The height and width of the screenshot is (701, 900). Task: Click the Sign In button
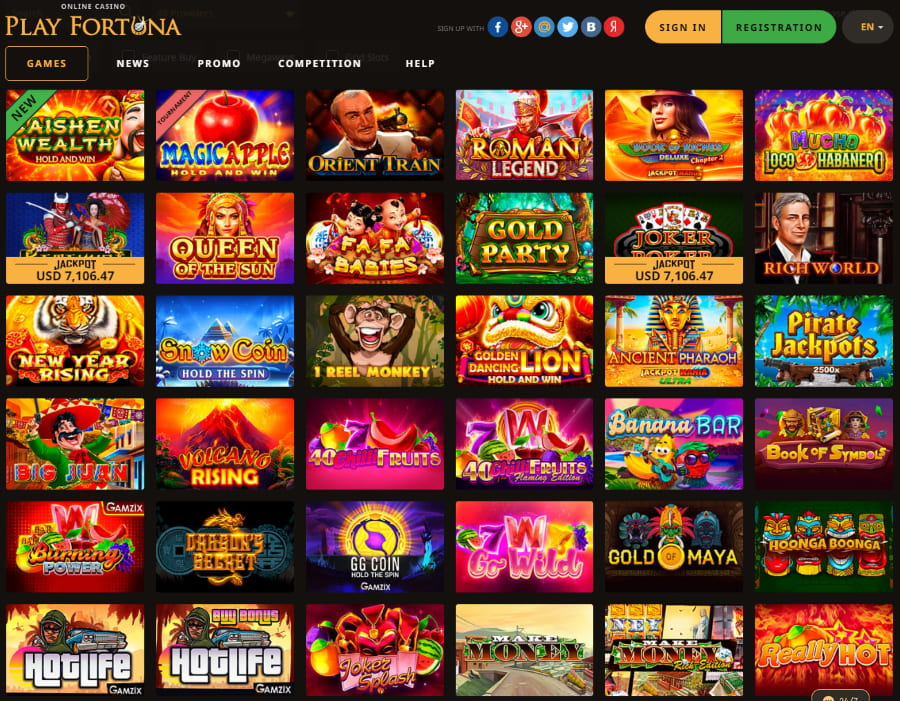(682, 27)
